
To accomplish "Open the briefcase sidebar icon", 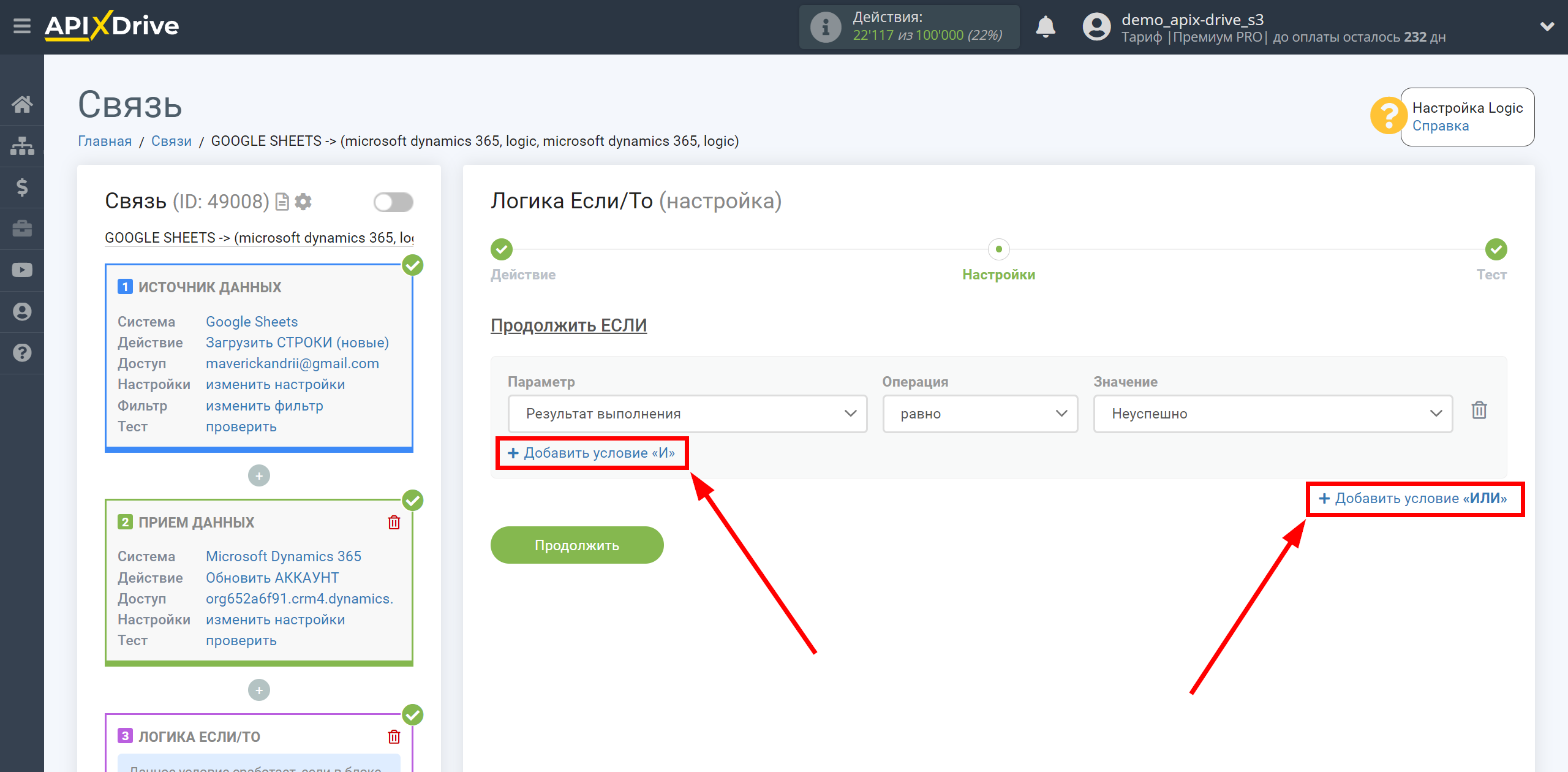I will (x=22, y=229).
